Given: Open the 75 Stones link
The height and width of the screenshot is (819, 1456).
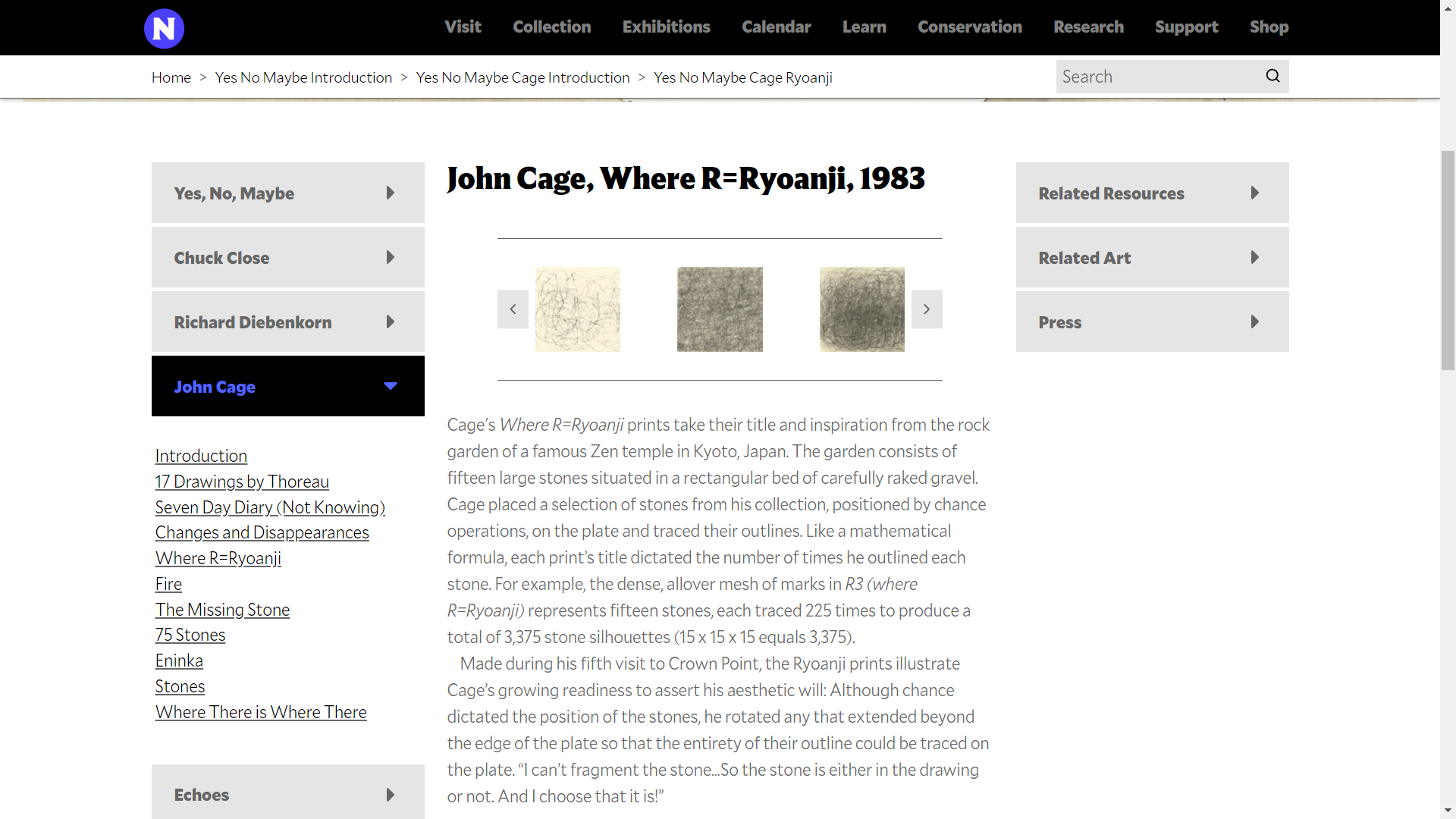Looking at the screenshot, I should pos(190,635).
